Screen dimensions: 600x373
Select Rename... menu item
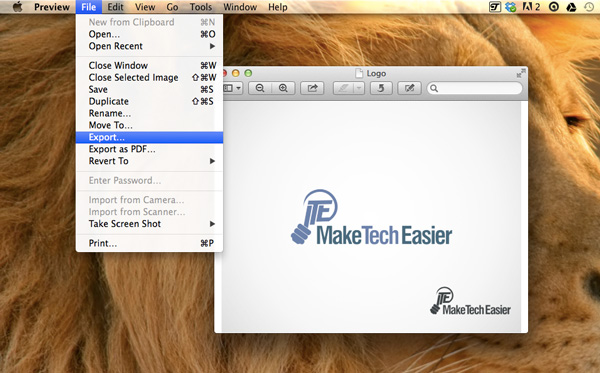click(x=149, y=113)
